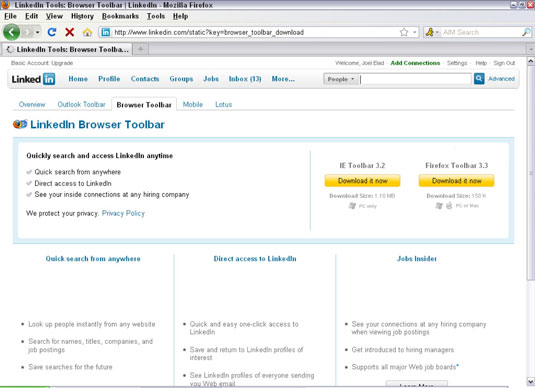Switch to the Lotus tab
This screenshot has height=388, width=535.
pos(223,104)
